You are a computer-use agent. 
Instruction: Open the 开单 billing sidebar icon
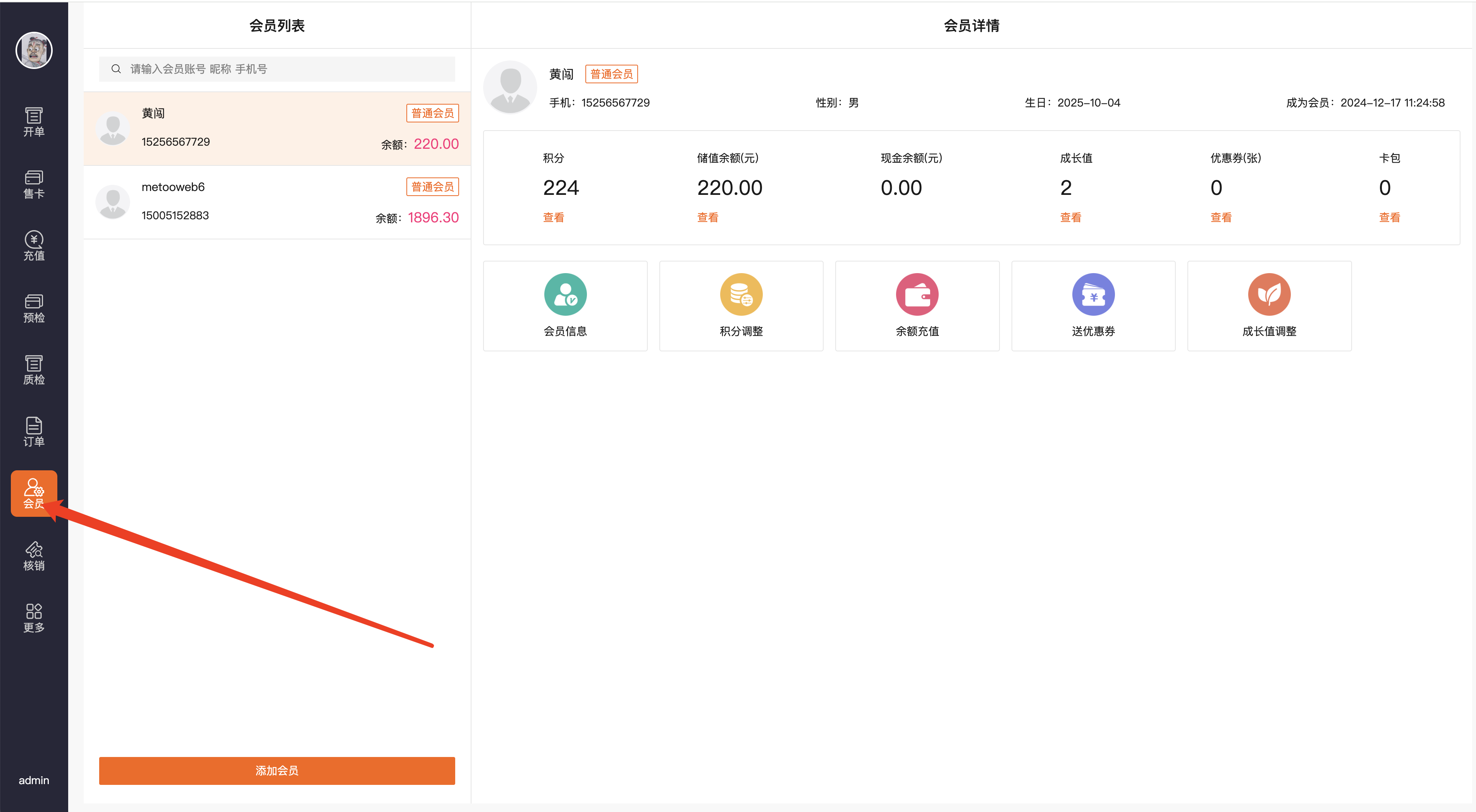[34, 122]
